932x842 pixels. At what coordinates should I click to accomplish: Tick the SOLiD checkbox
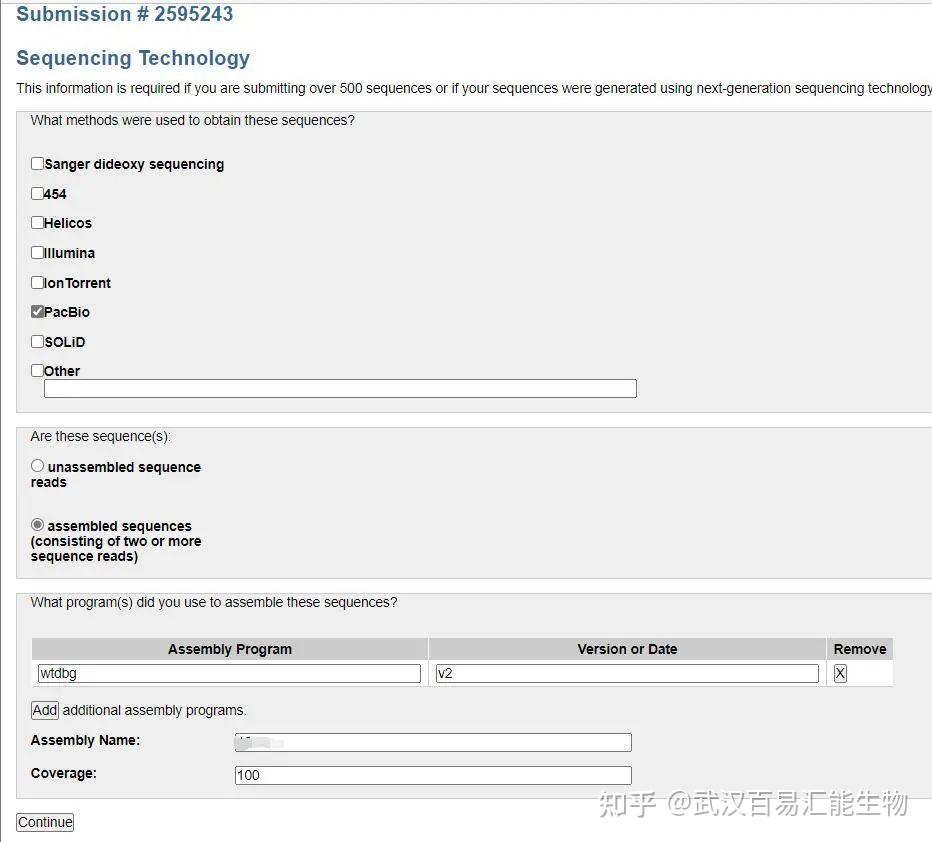(x=38, y=342)
